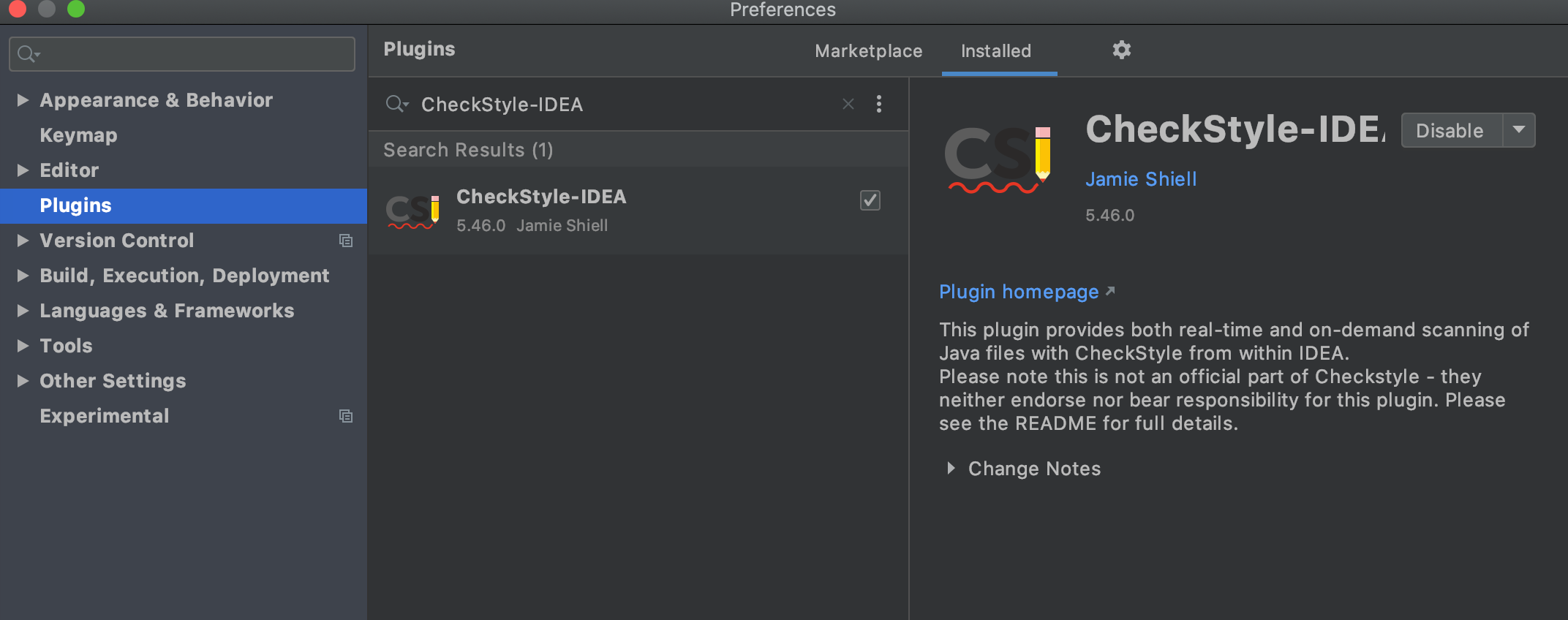The height and width of the screenshot is (620, 1568).
Task: Click the CheckStyle-IDEA icon in results list
Action: (413, 211)
